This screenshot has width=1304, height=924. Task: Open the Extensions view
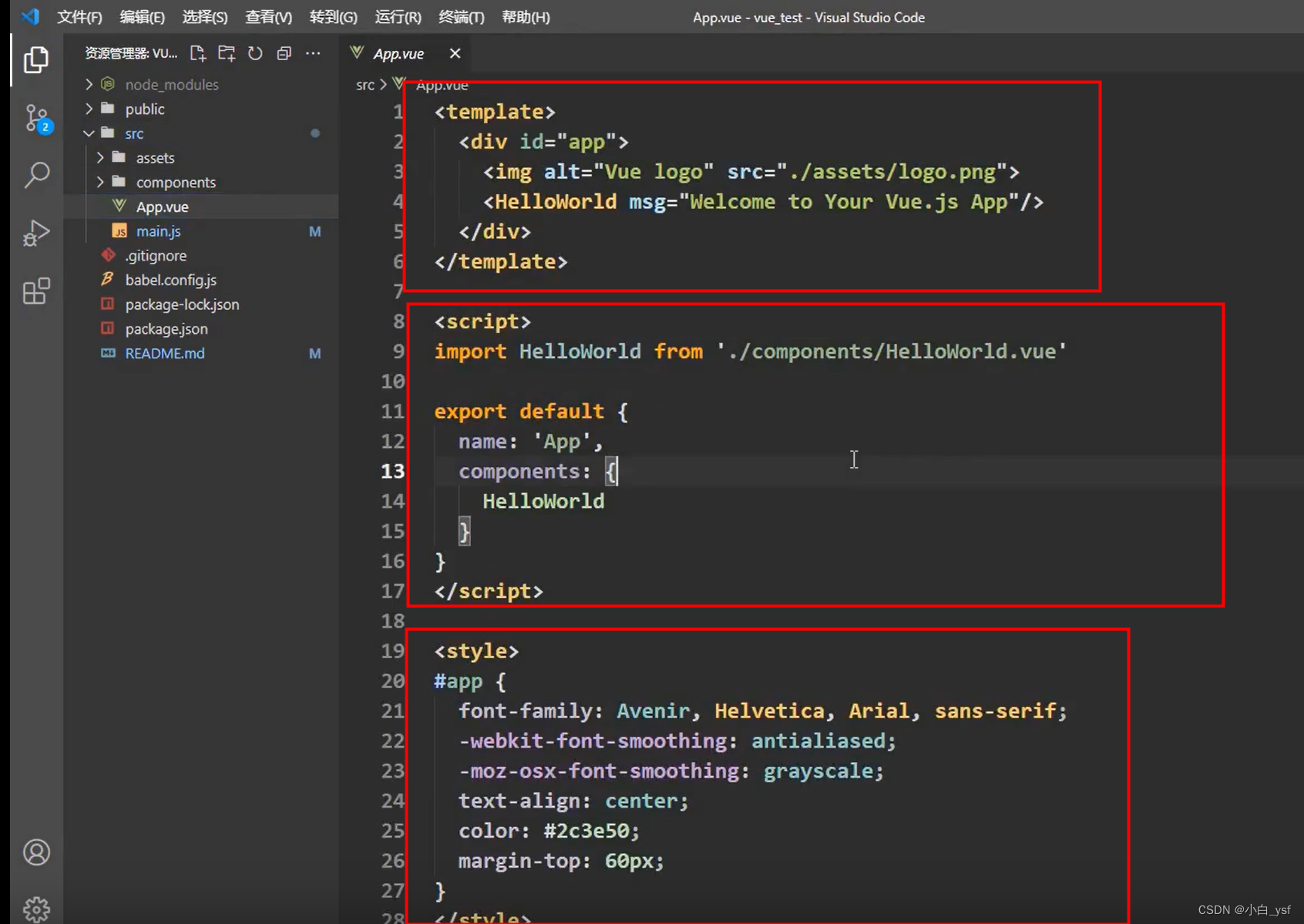(36, 291)
